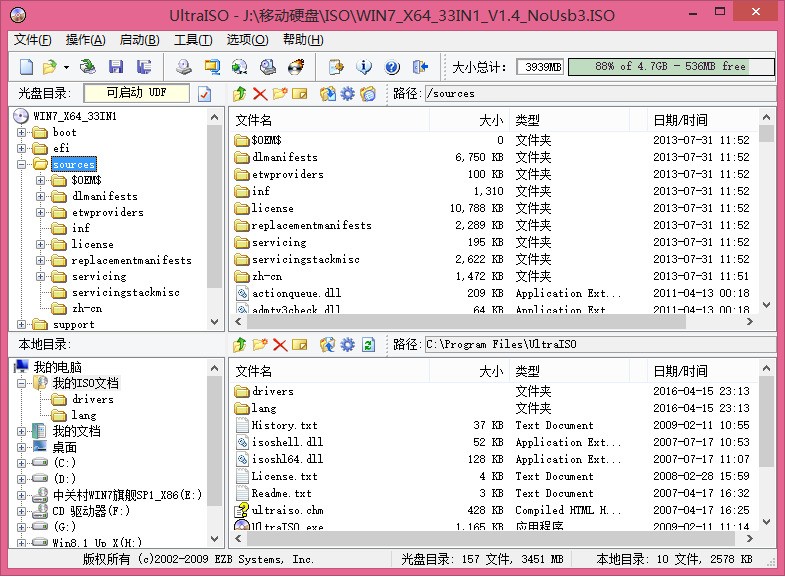Open the Help question mark icon

[392, 67]
